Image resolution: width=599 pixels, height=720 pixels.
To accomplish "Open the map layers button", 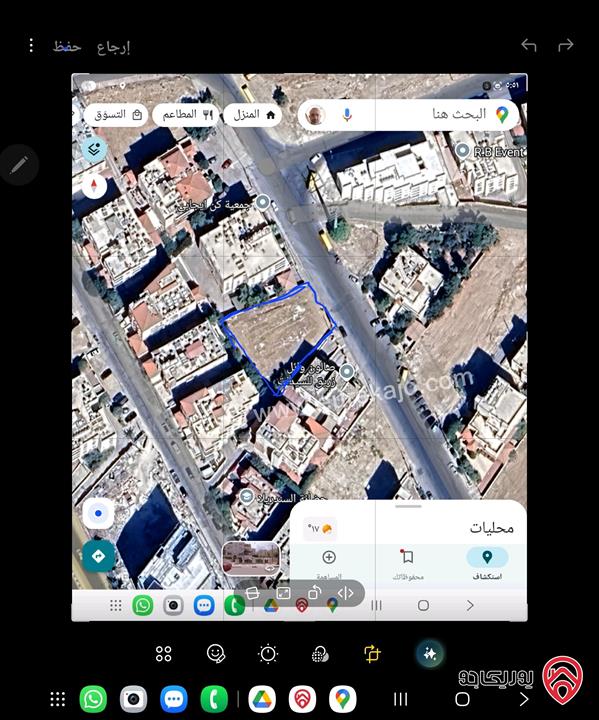I will coord(94,149).
